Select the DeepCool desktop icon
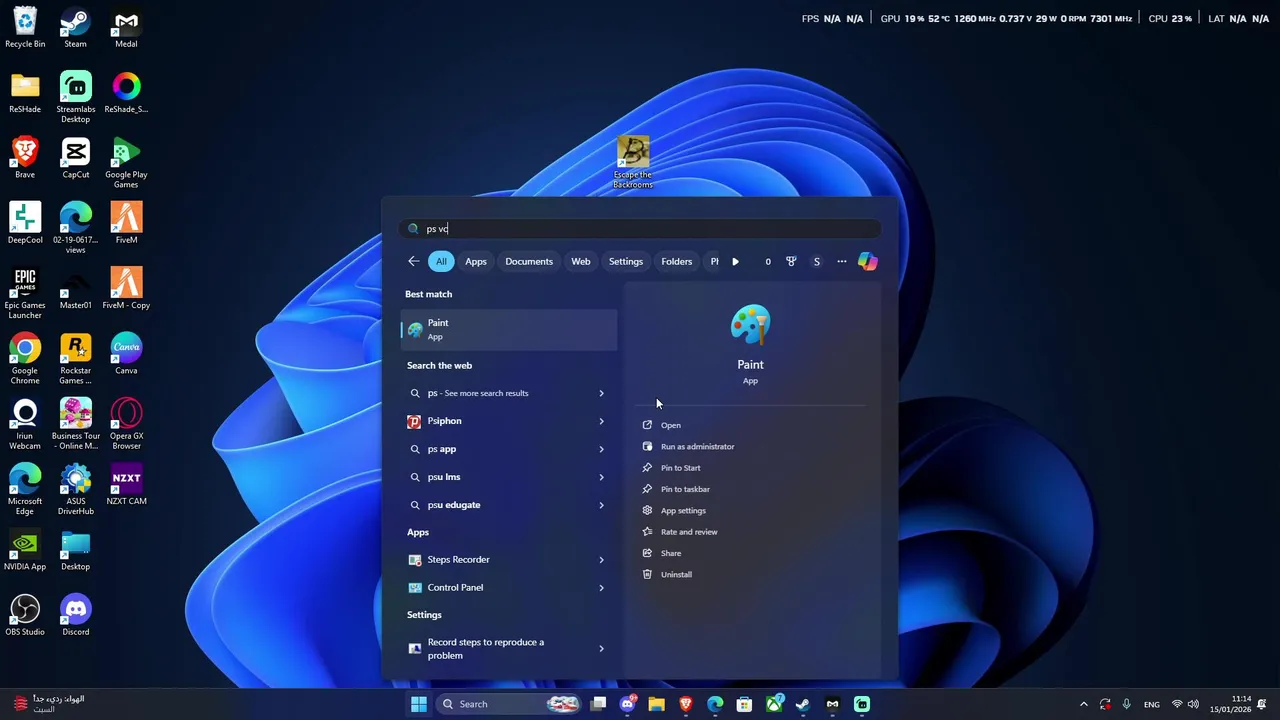 click(x=25, y=224)
